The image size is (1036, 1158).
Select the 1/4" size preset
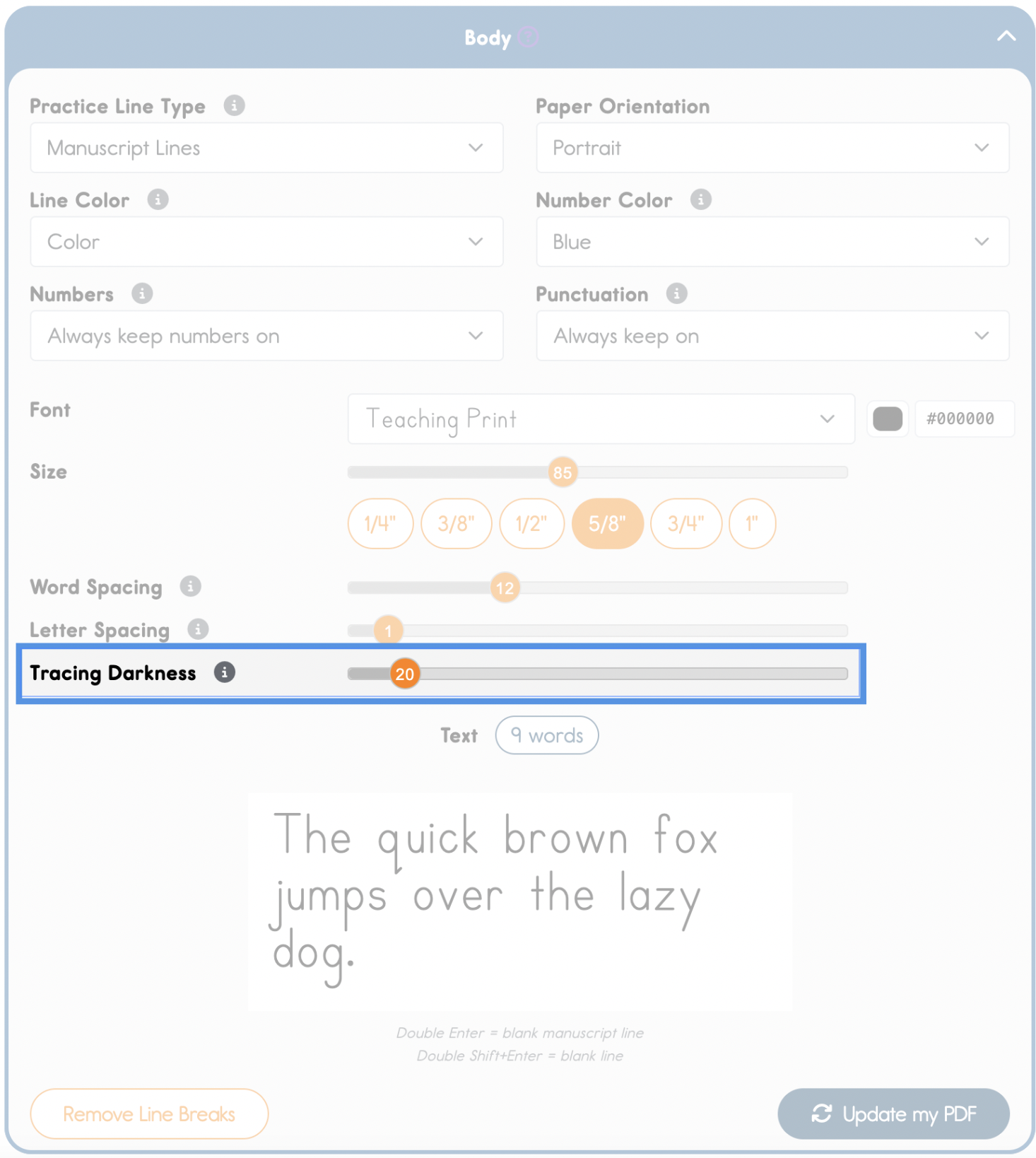(x=380, y=524)
